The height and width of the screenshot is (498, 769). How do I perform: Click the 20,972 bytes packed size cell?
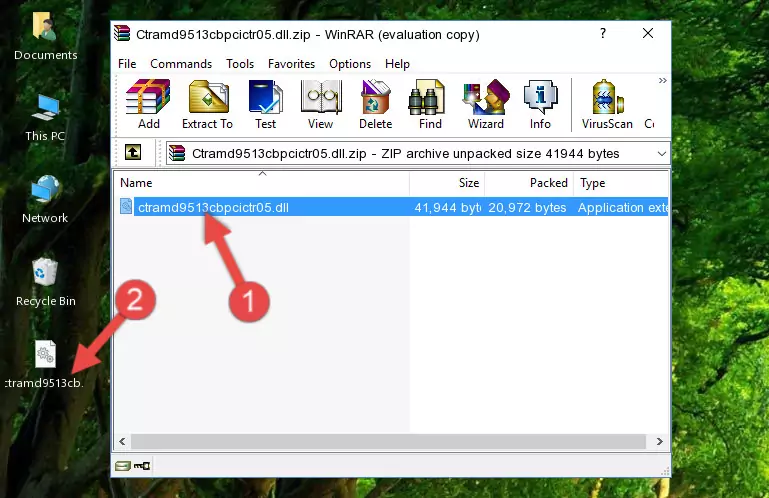527,208
